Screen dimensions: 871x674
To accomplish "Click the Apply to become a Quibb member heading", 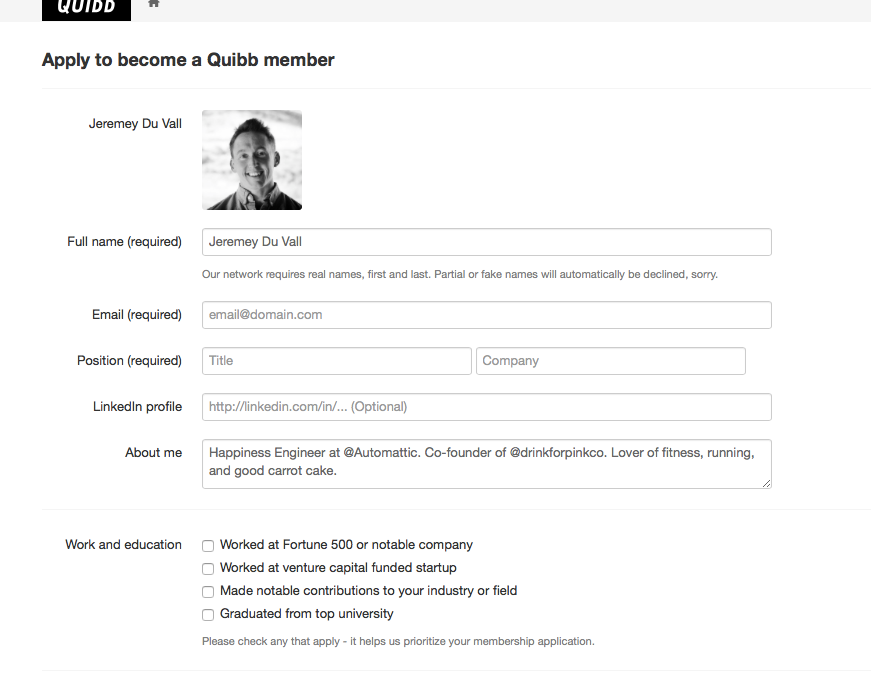I will tap(188, 60).
